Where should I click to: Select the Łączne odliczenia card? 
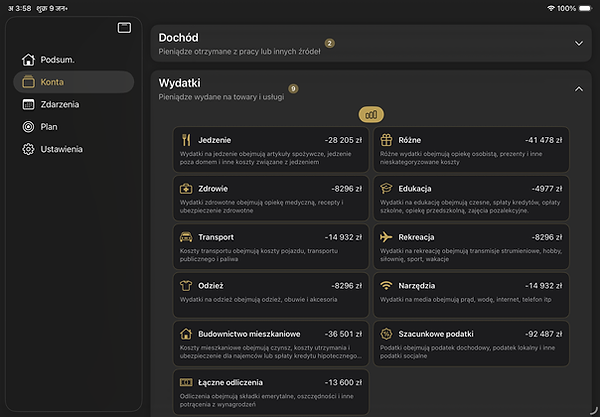[x=271, y=390]
